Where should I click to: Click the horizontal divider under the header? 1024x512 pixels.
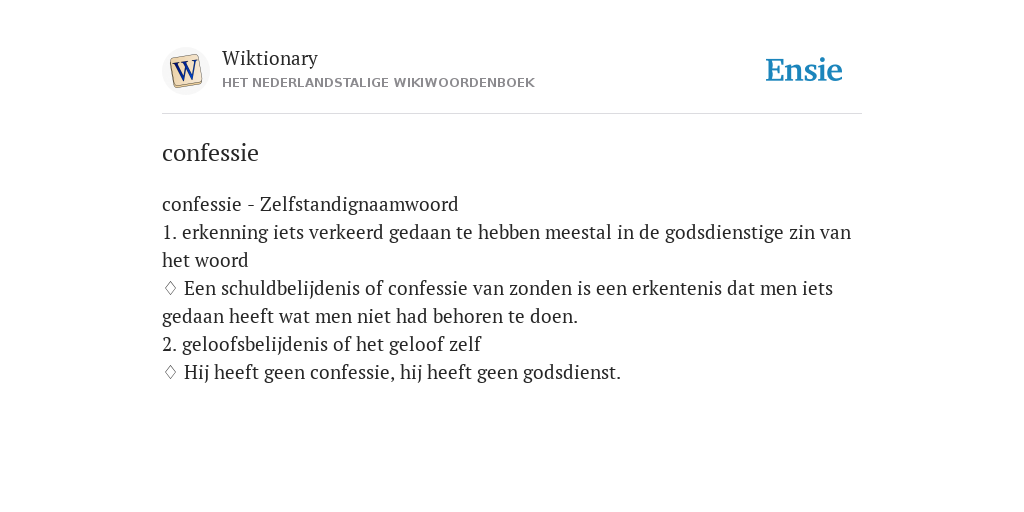click(512, 114)
